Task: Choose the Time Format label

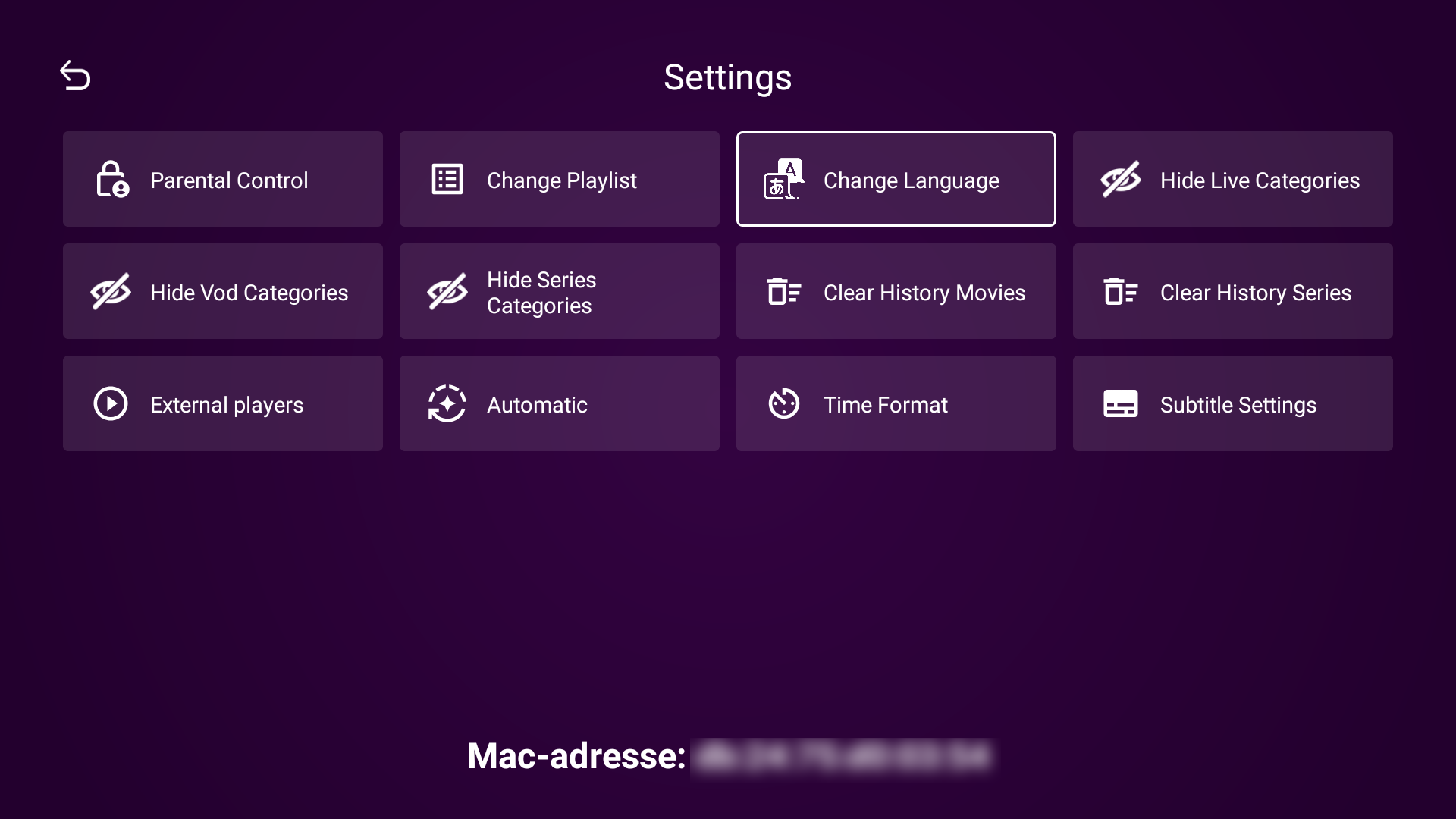Action: [885, 405]
